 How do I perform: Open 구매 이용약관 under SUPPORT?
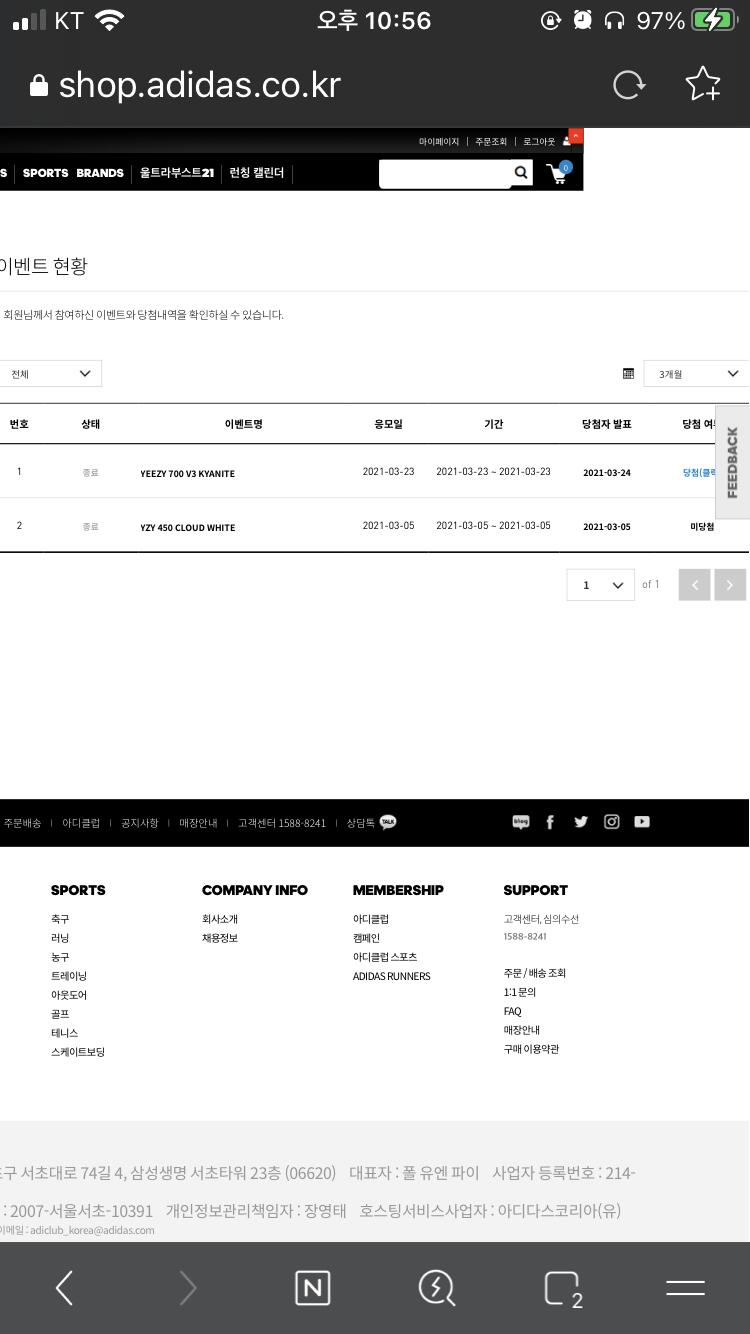[531, 1049]
